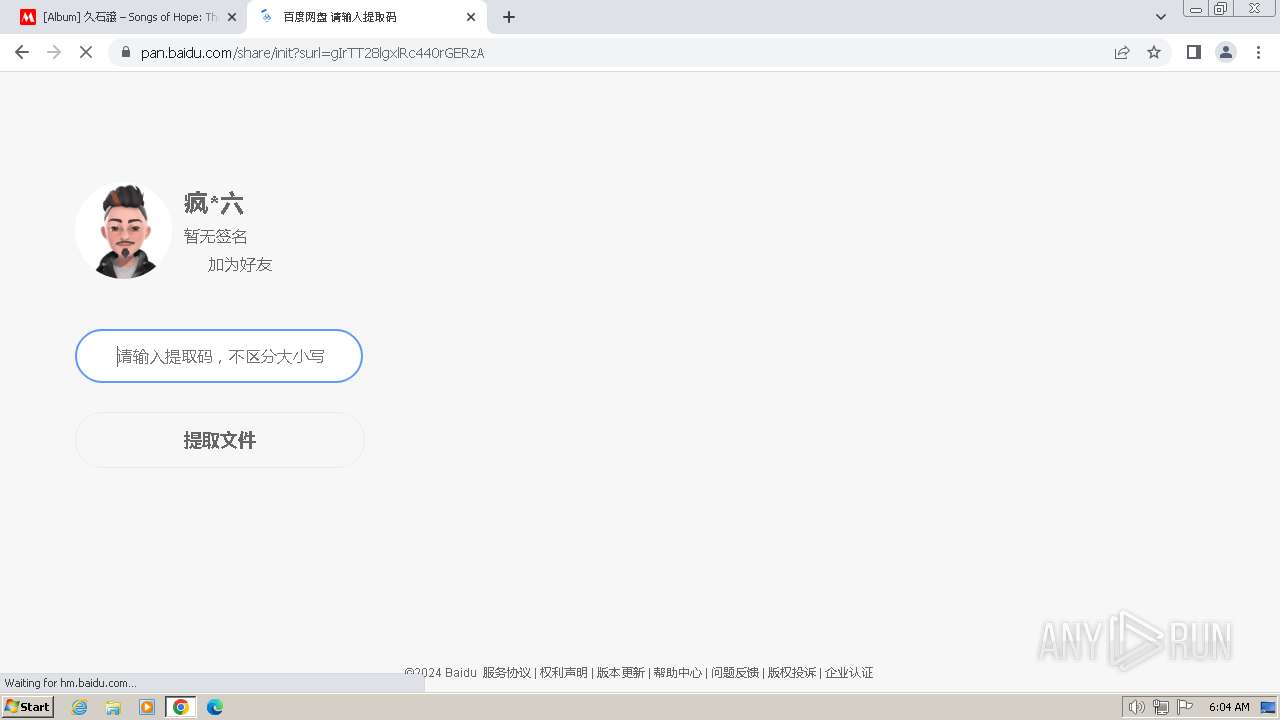Open Chrome three-dot menu
1280x720 pixels.
pos(1258,52)
